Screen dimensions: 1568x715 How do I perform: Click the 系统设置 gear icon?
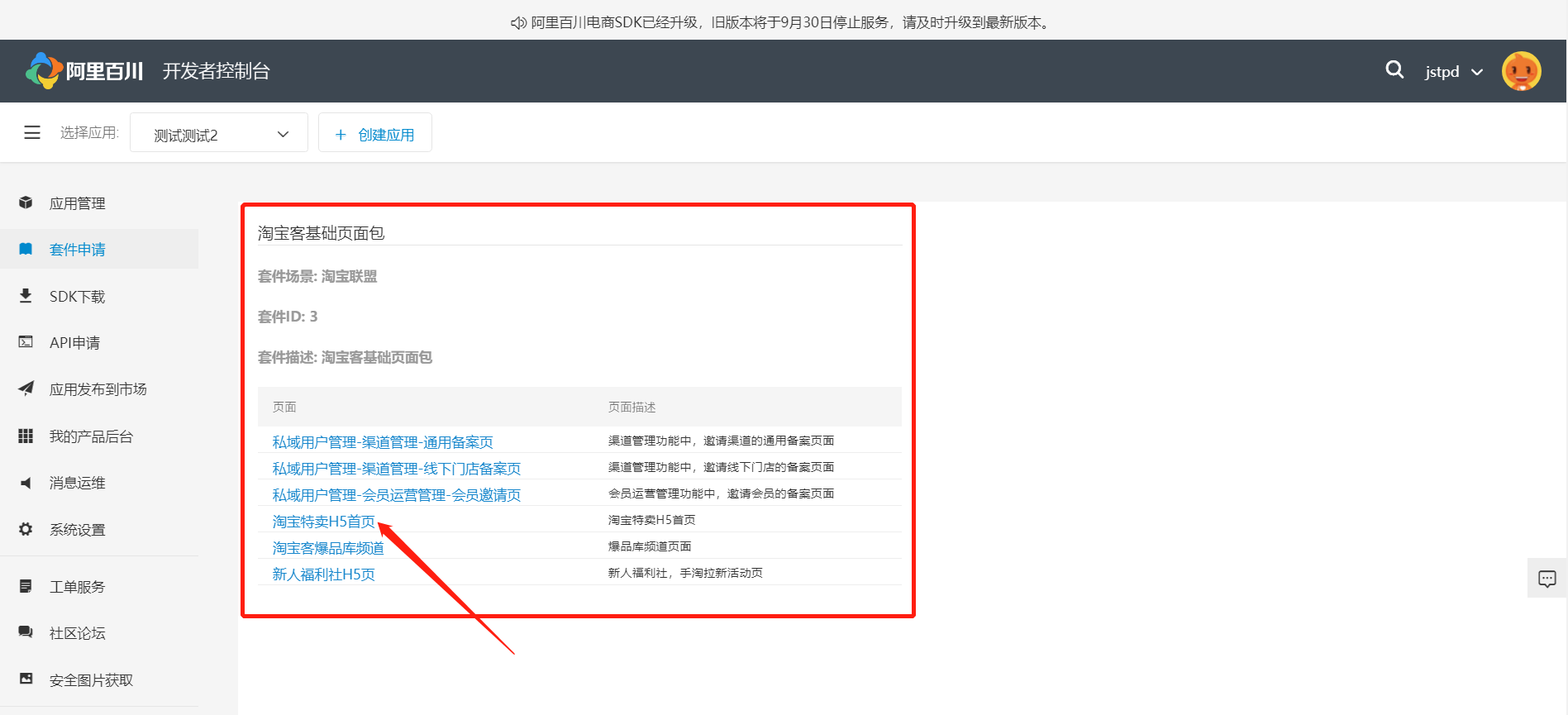coord(26,529)
